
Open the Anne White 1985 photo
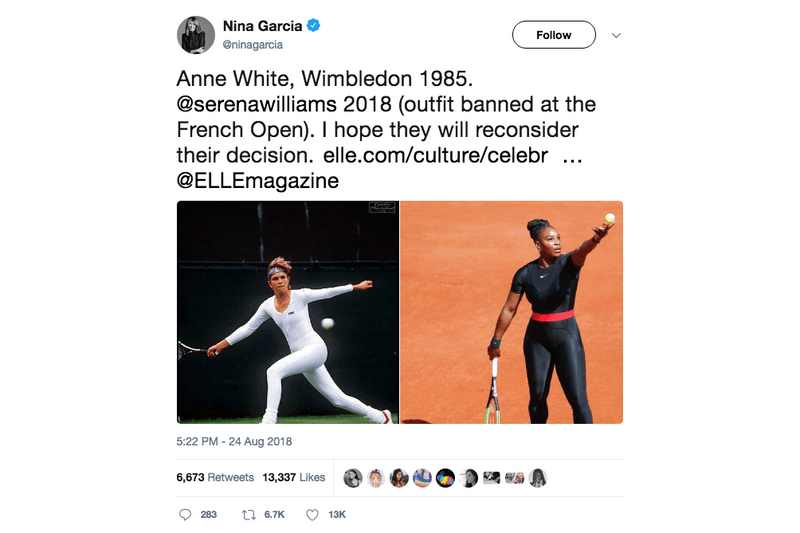(x=288, y=312)
